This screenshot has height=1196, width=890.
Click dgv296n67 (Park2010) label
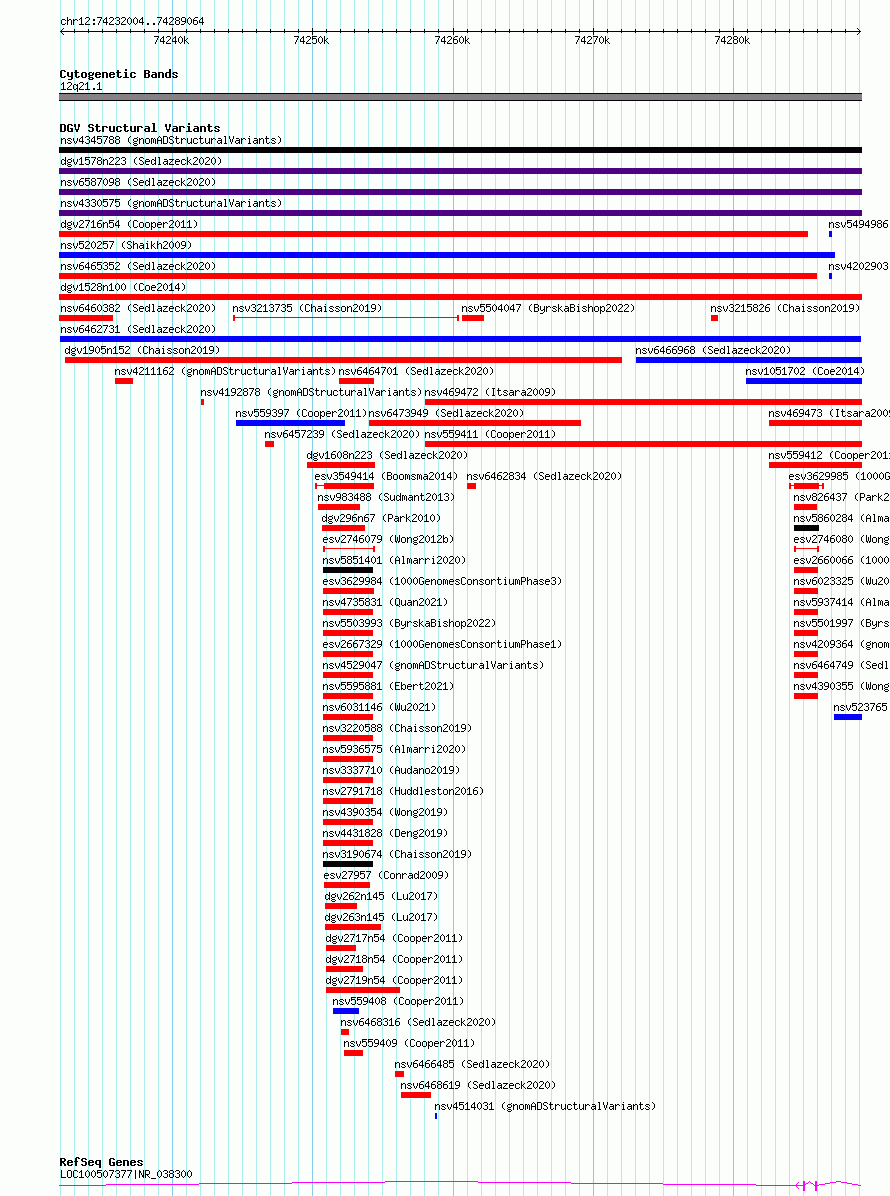pyautogui.click(x=381, y=519)
